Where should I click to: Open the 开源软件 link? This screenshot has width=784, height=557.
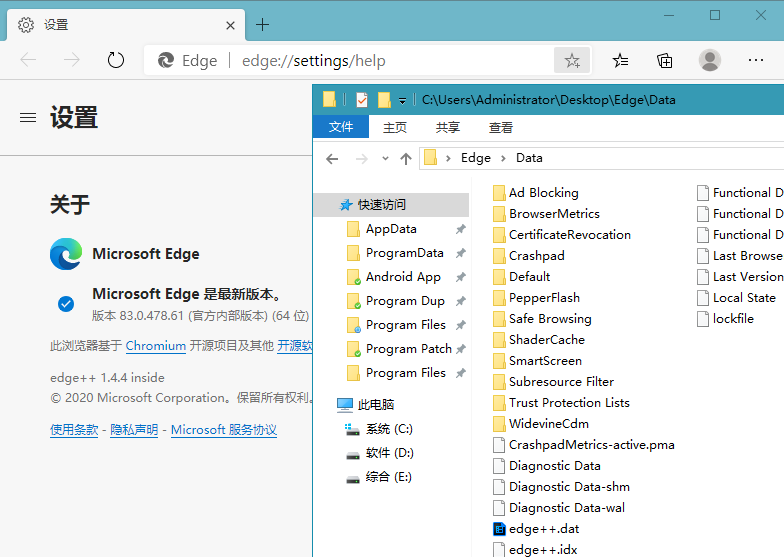[295, 346]
